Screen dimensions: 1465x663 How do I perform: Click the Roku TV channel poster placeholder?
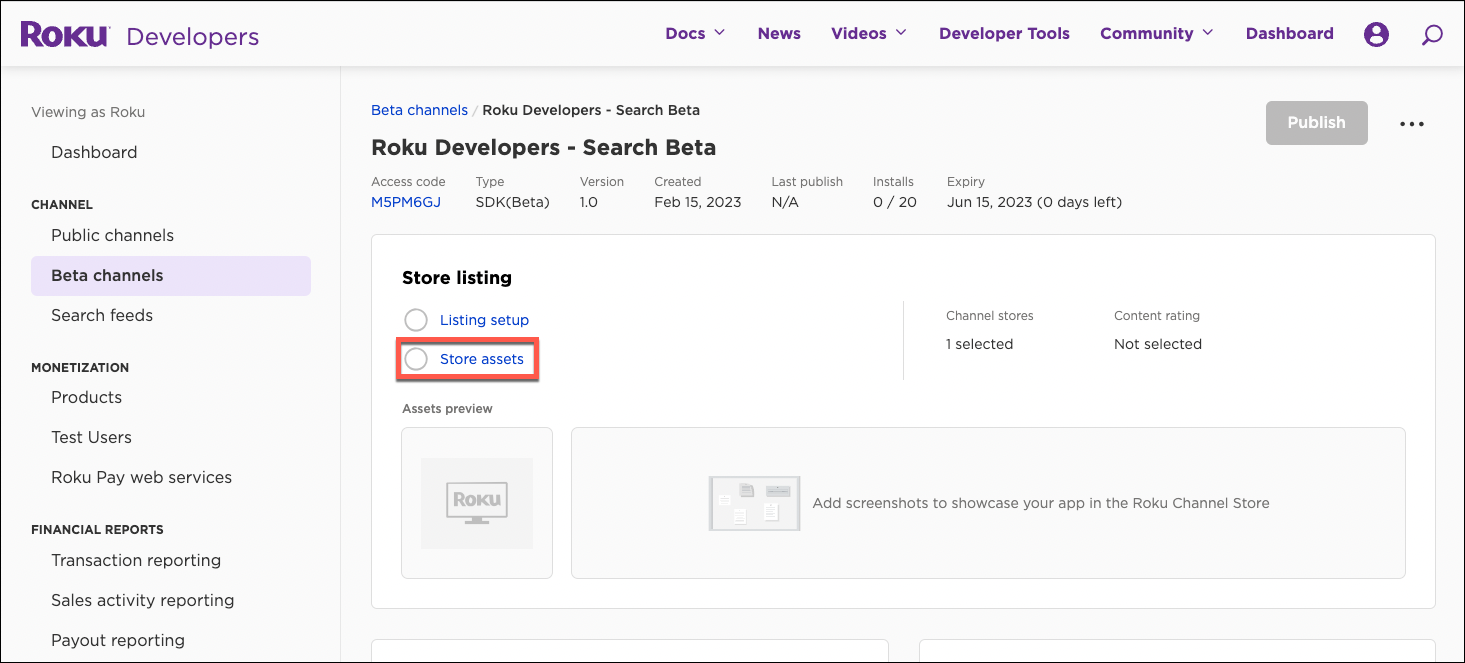(477, 503)
